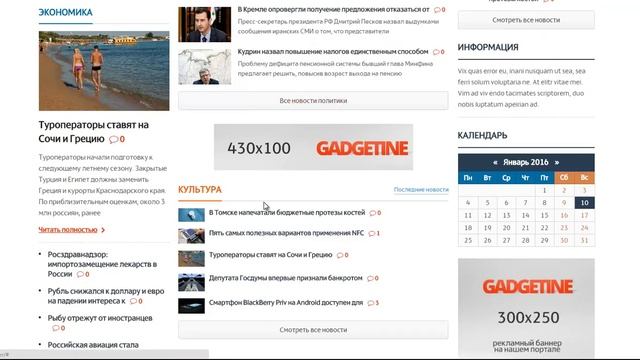
Task: Follow the Читать полностью link
Action: click(x=68, y=230)
